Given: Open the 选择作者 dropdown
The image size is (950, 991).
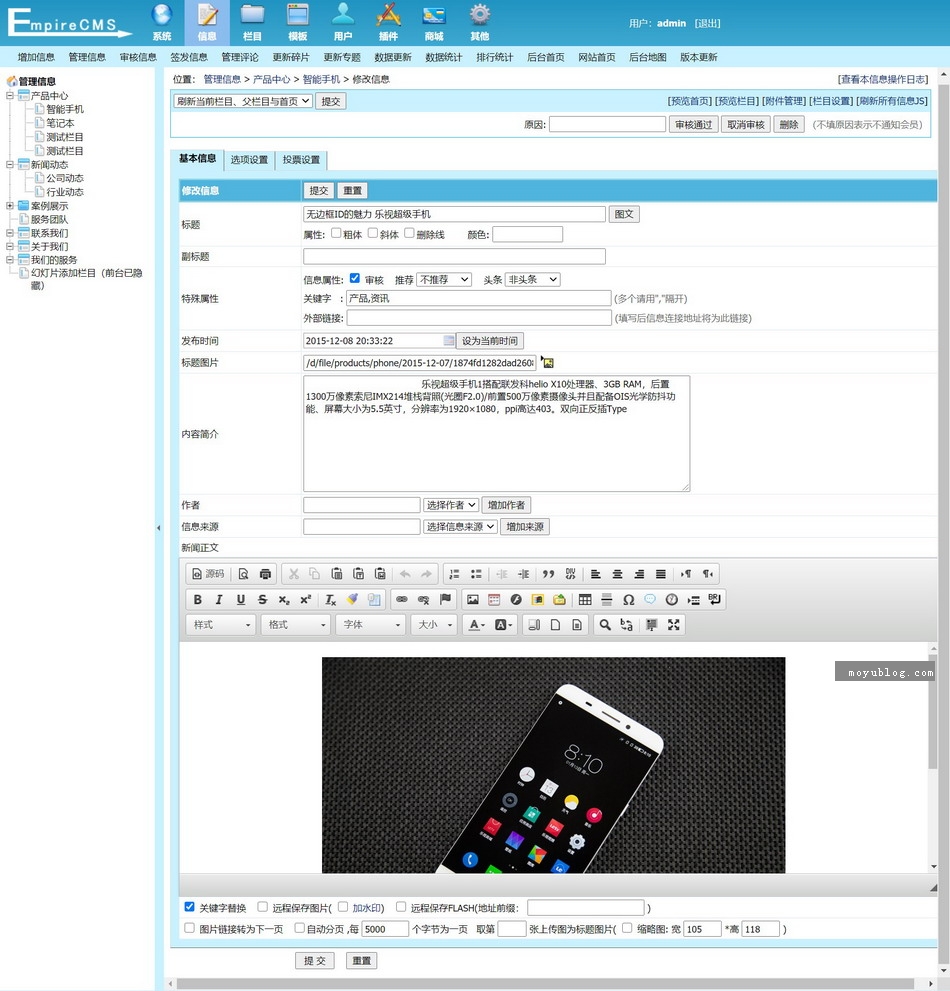Looking at the screenshot, I should pos(450,505).
